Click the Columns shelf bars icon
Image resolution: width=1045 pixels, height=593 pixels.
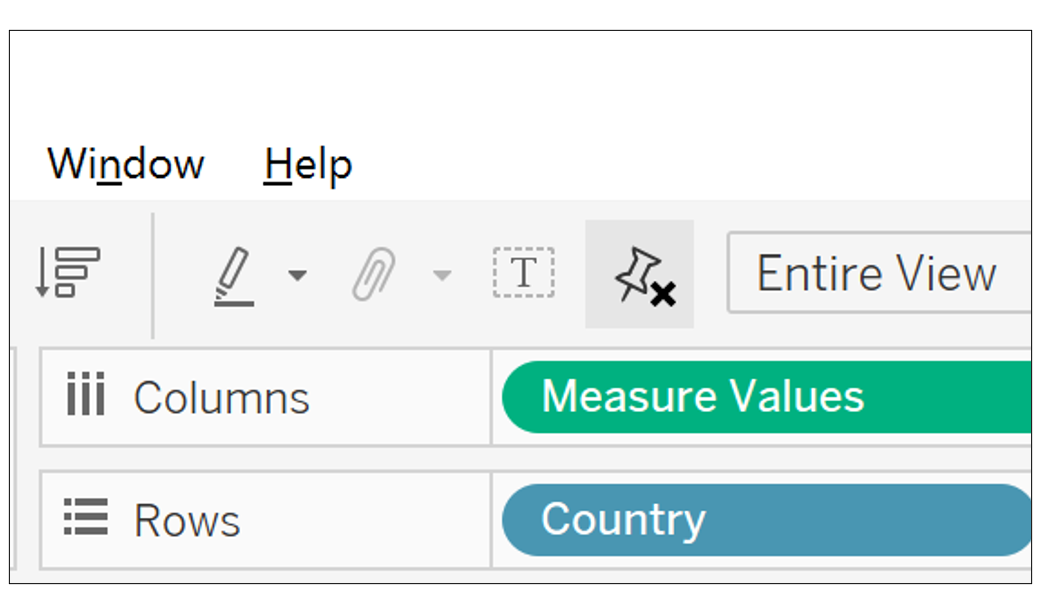click(86, 397)
